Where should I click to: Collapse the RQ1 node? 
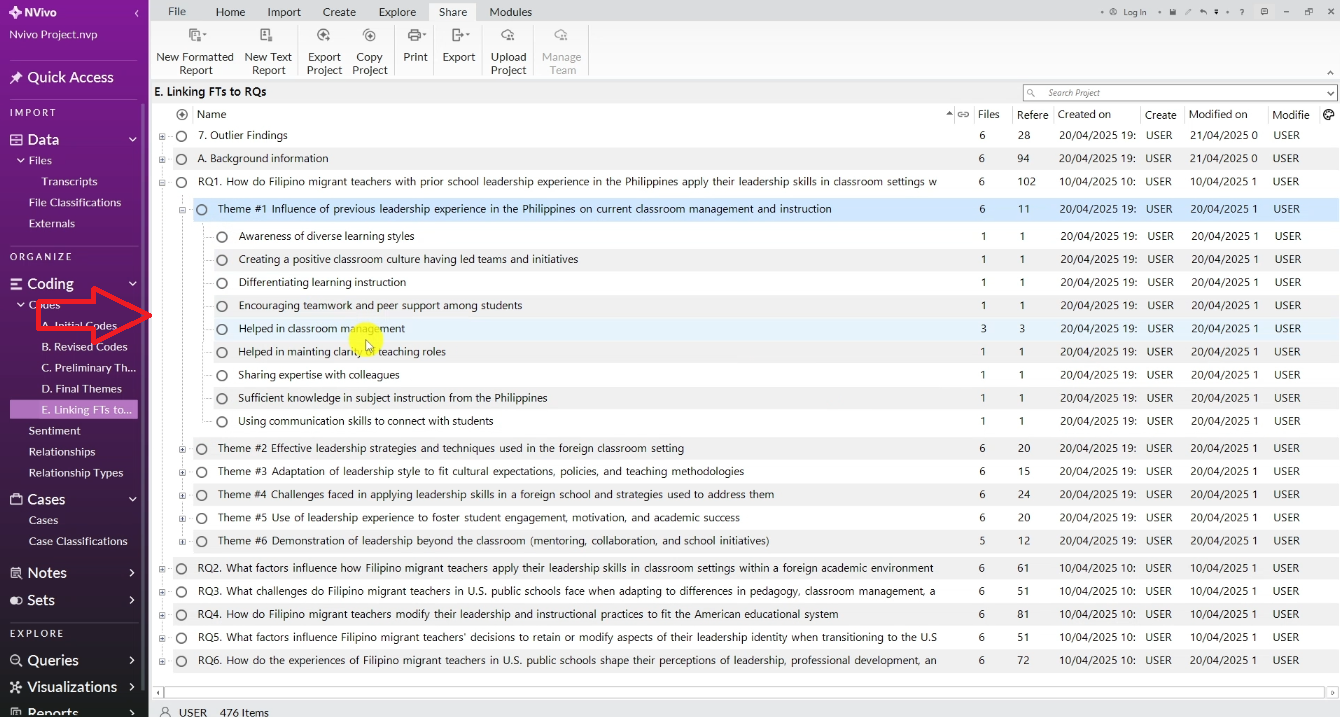(x=162, y=183)
